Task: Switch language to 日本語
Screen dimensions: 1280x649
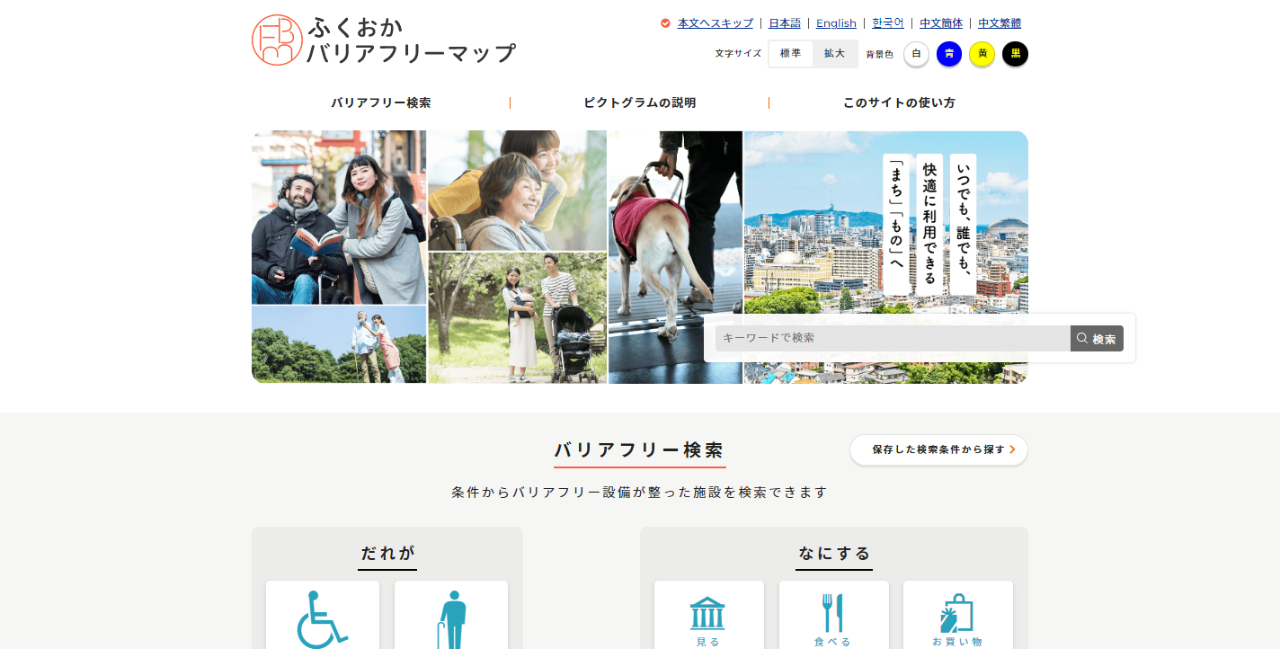Action: pyautogui.click(x=785, y=23)
